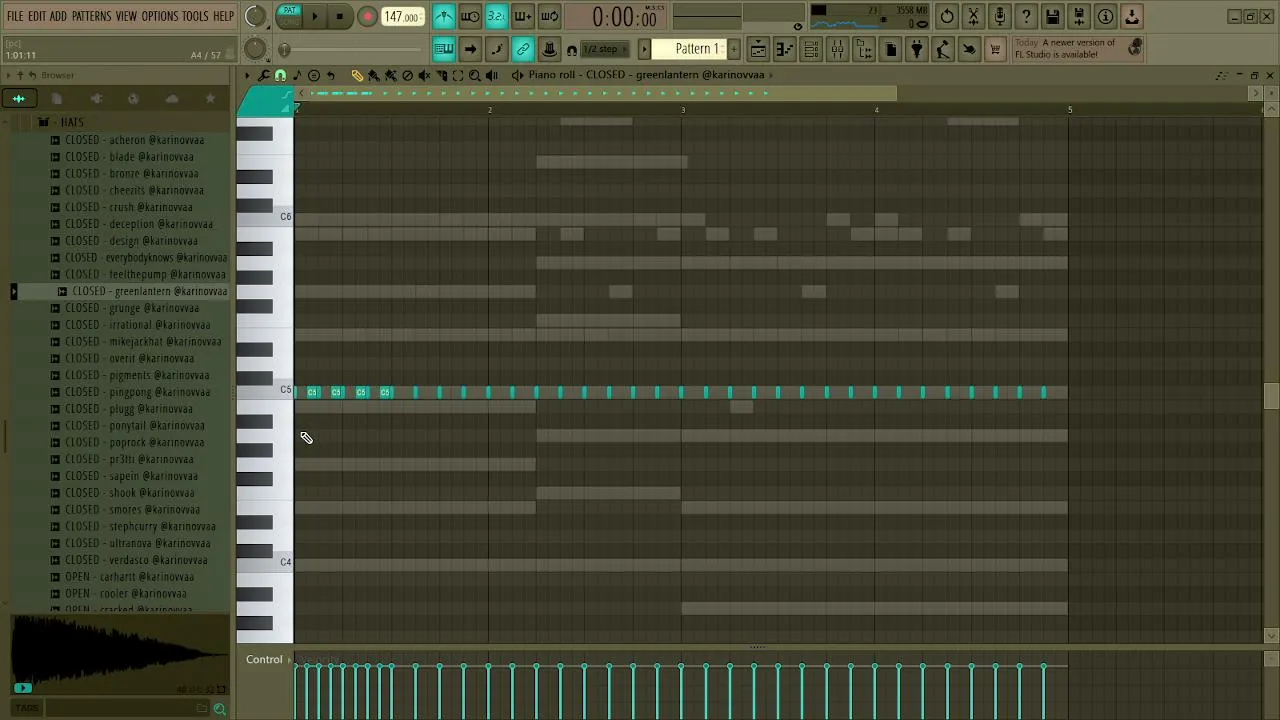The image size is (1280, 720).
Task: Click the tempo field showing 147
Action: point(402,17)
